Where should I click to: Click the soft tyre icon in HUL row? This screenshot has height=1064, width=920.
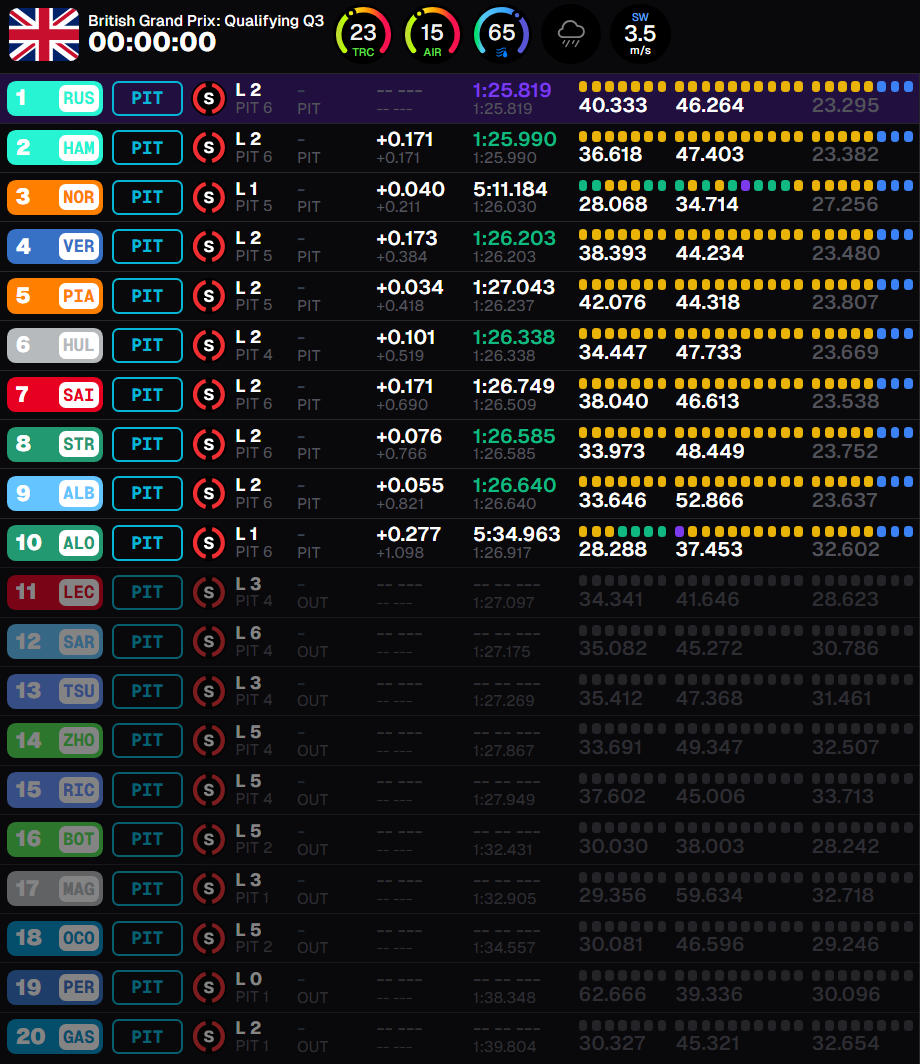click(208, 345)
